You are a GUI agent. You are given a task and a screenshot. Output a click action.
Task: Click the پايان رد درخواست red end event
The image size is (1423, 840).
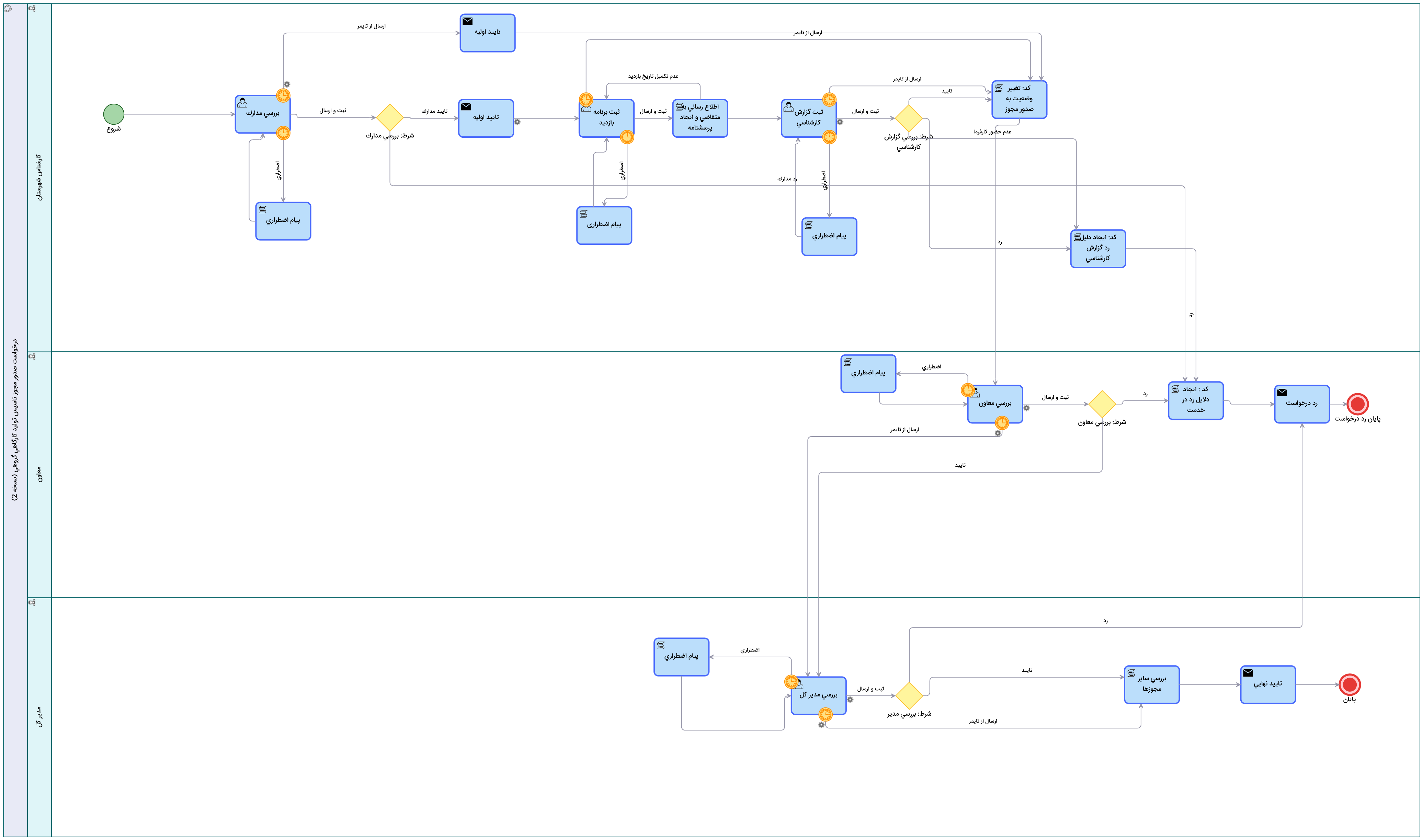tap(1358, 404)
